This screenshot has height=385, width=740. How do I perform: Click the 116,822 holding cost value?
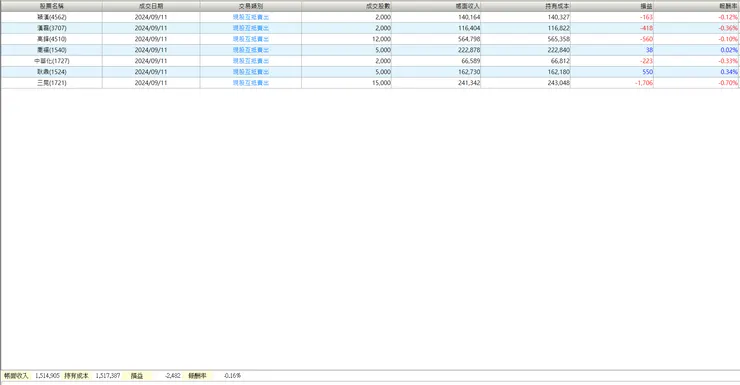pyautogui.click(x=559, y=28)
